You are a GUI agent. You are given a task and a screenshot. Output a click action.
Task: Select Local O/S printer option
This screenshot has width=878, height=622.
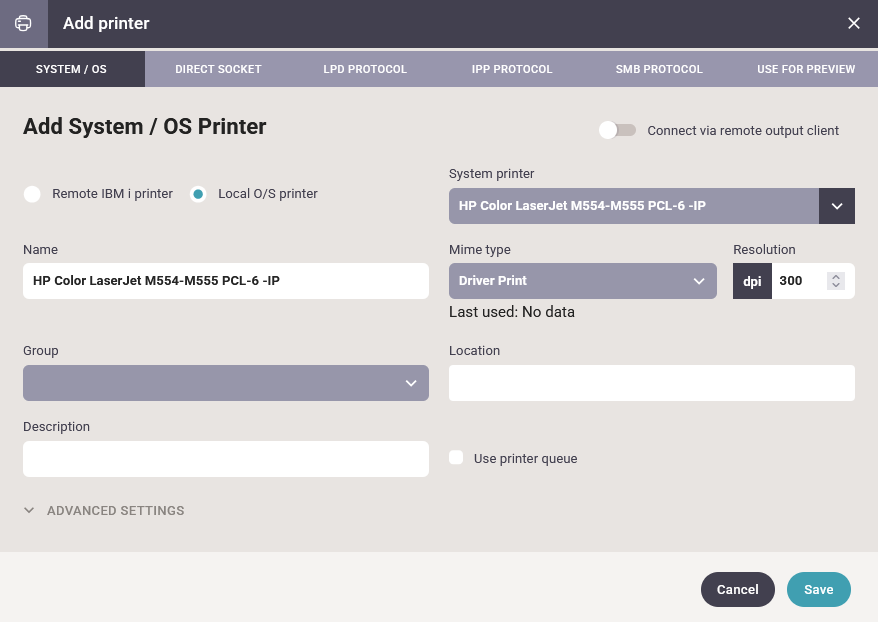199,194
